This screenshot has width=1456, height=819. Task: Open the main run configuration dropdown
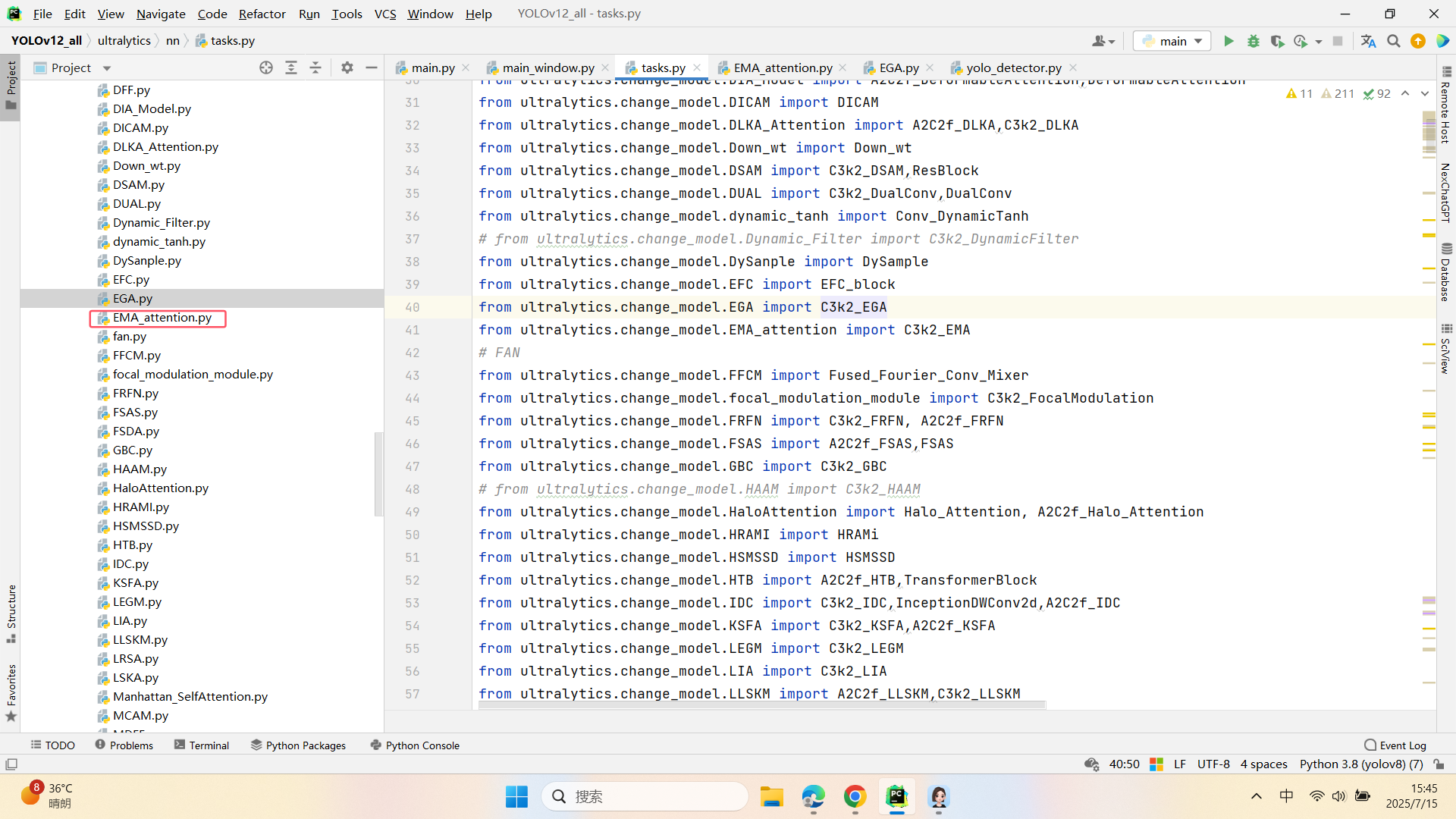1172,41
